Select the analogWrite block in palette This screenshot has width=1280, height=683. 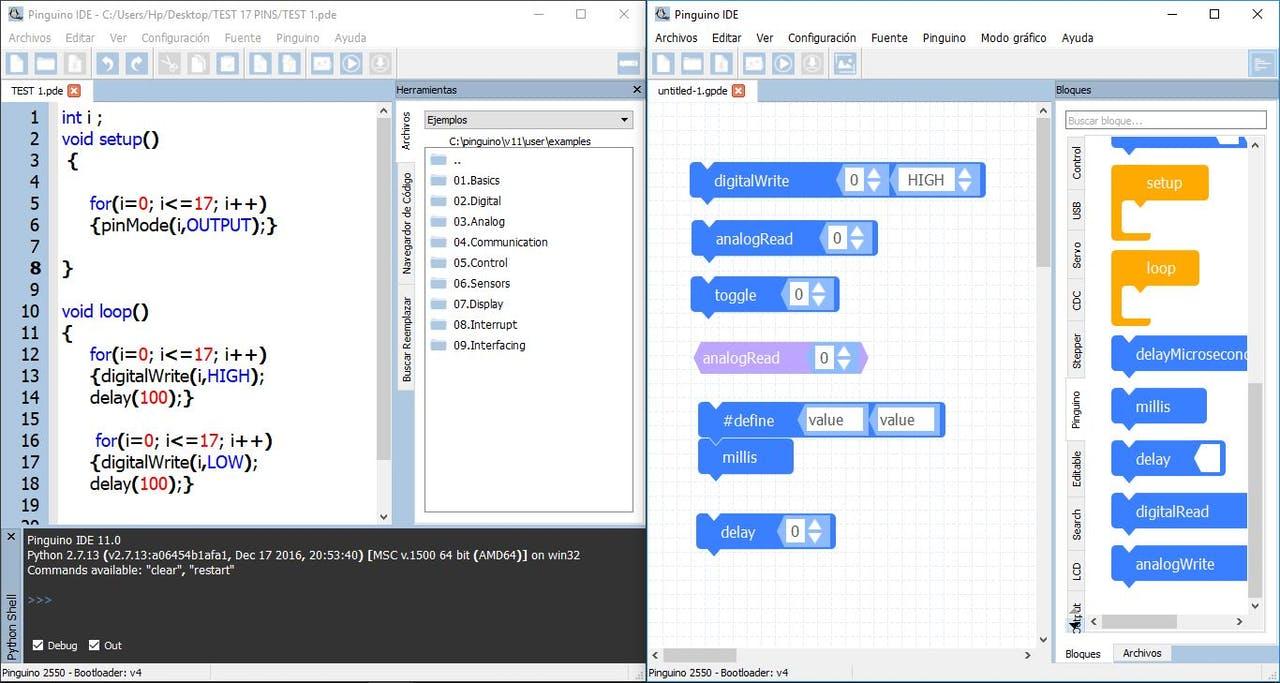[x=1180, y=564]
